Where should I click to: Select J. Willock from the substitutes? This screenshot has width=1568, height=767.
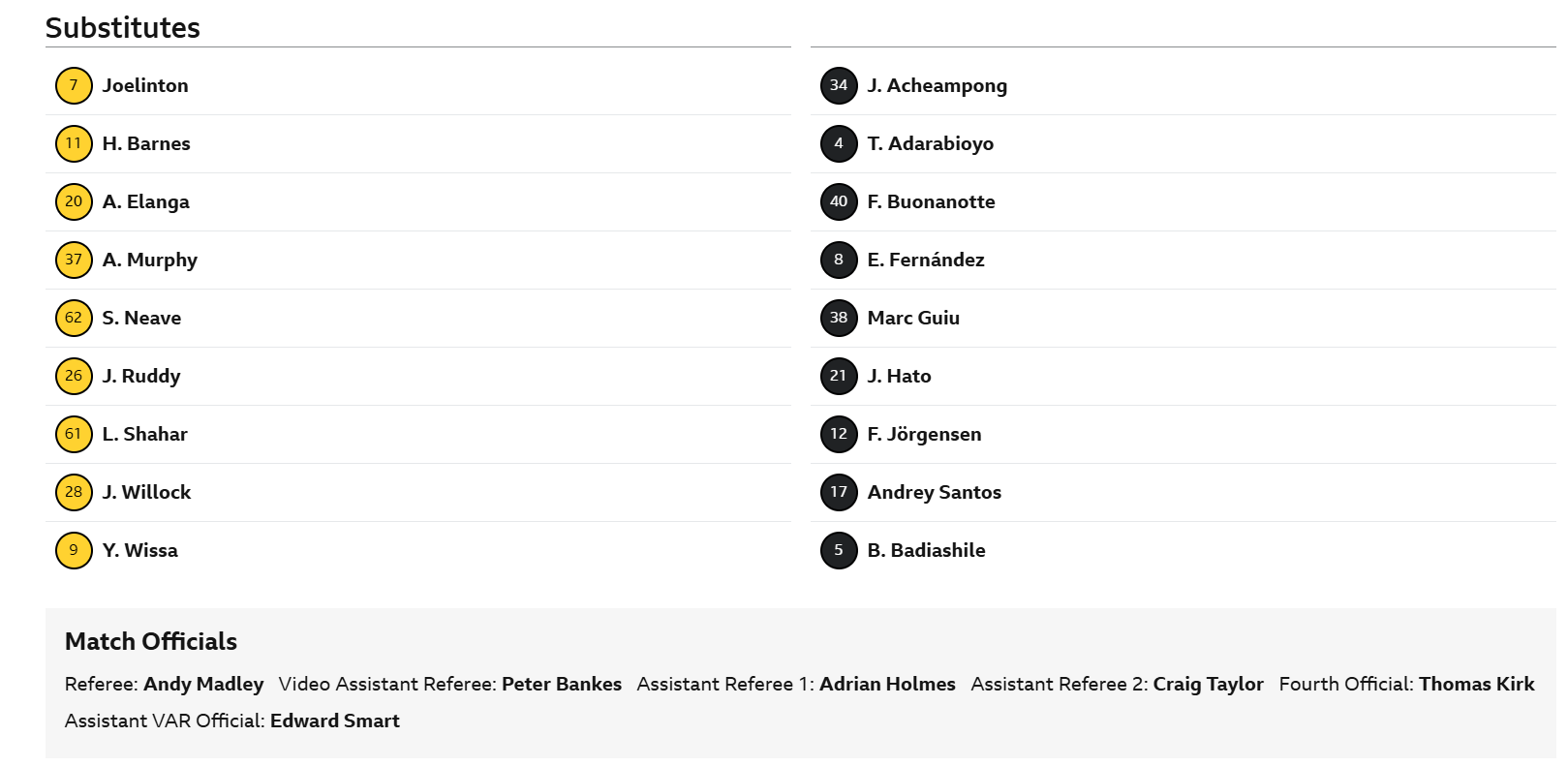point(418,492)
